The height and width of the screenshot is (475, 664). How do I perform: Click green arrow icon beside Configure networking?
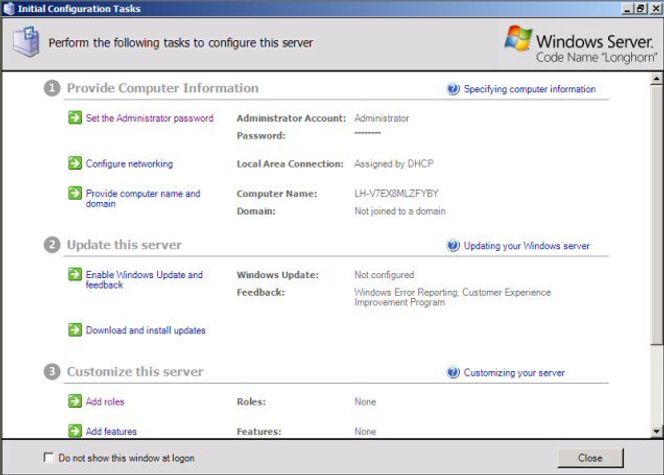[x=75, y=163]
